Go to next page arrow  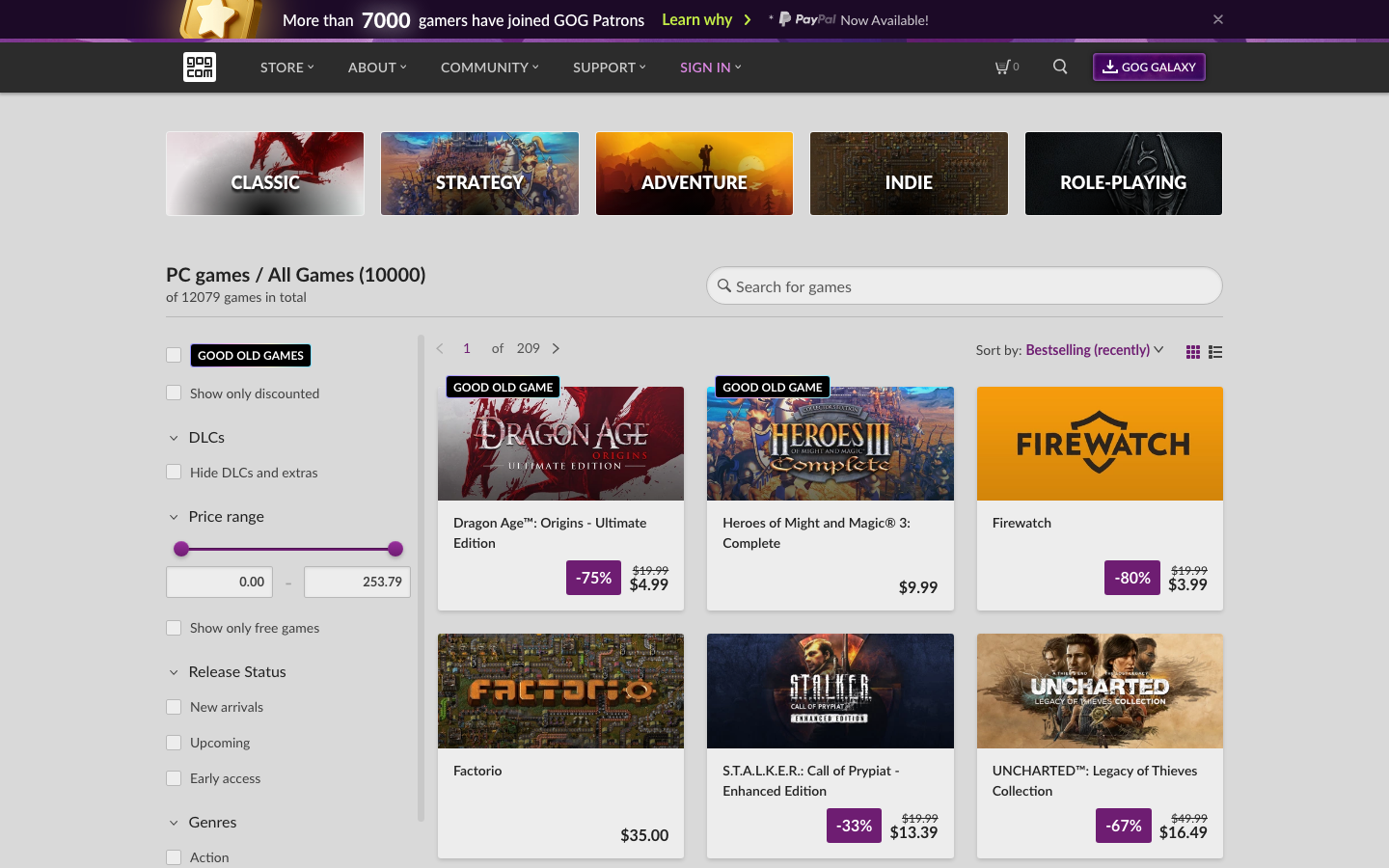556,348
